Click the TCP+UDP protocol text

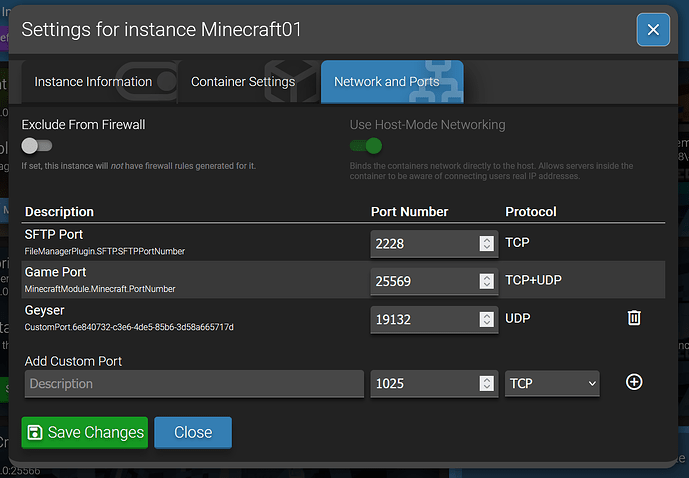point(533,280)
